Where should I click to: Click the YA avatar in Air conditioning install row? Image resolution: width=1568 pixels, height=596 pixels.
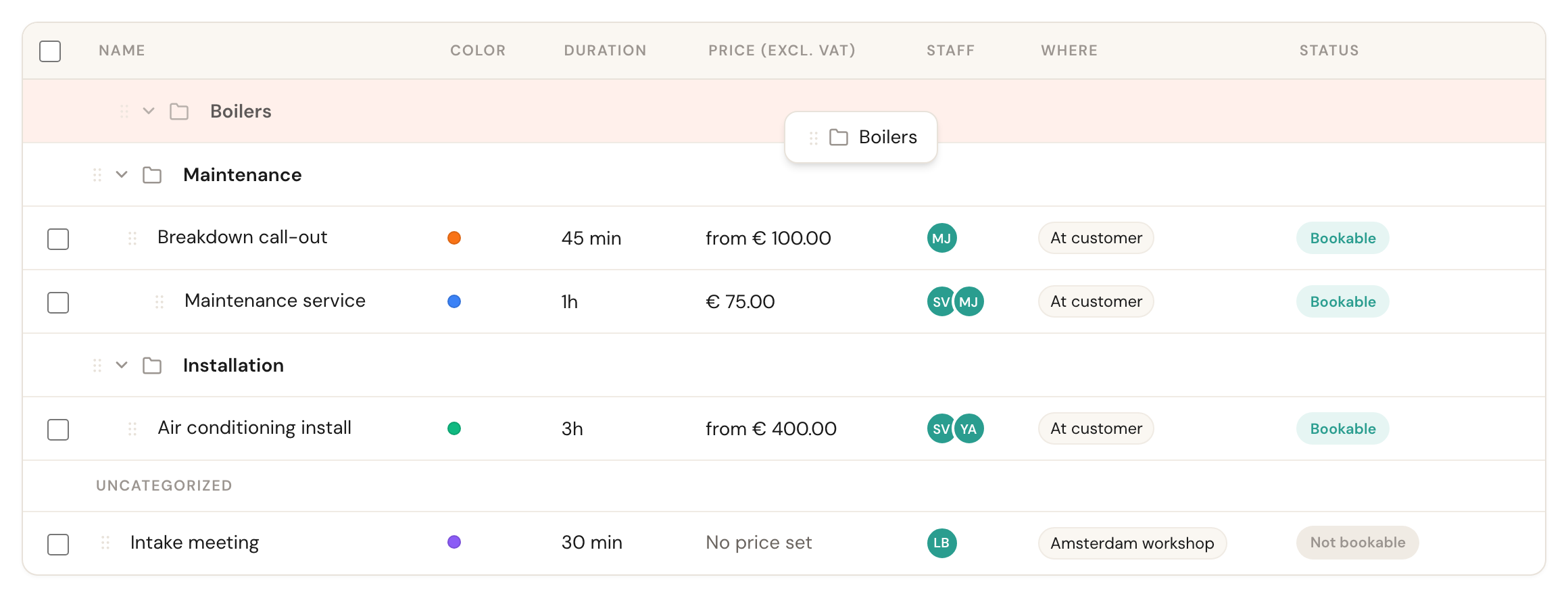[x=969, y=428]
